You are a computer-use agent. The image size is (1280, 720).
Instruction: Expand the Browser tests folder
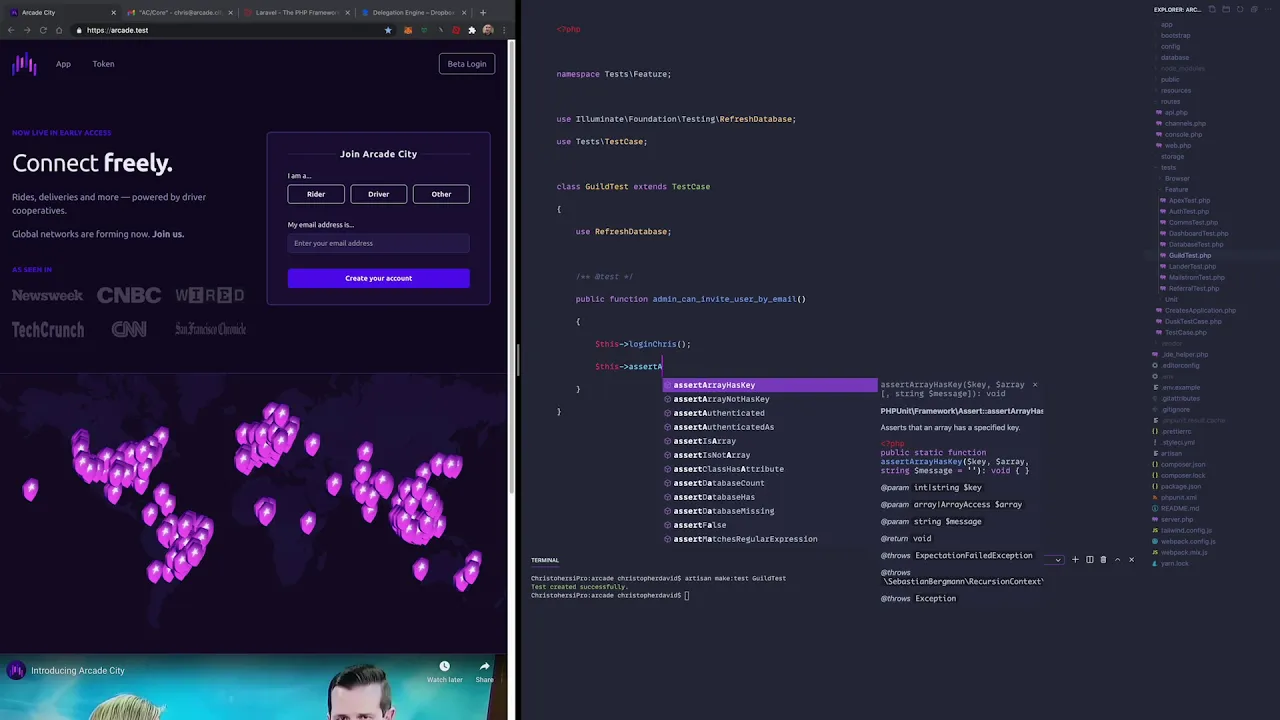[1177, 178]
